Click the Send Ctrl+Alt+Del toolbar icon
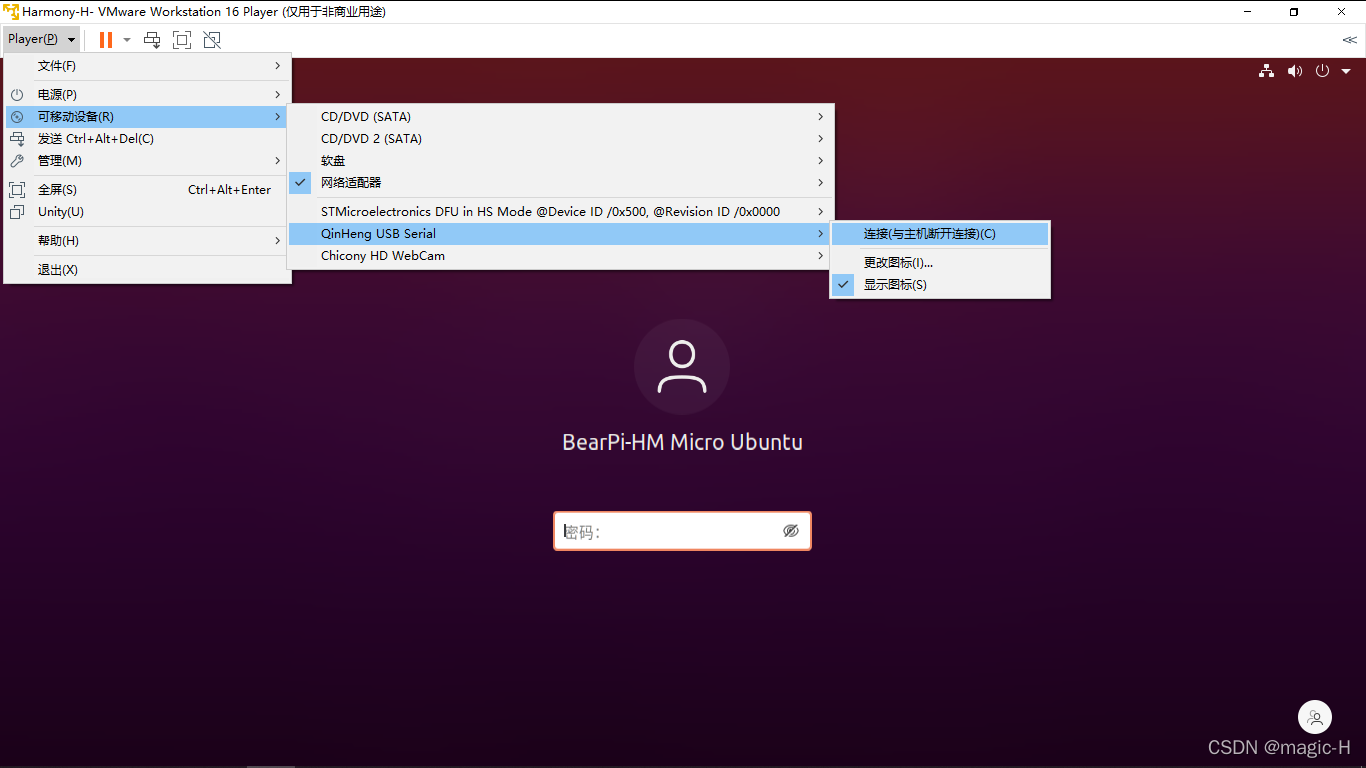Viewport: 1366px width, 768px height. [152, 40]
